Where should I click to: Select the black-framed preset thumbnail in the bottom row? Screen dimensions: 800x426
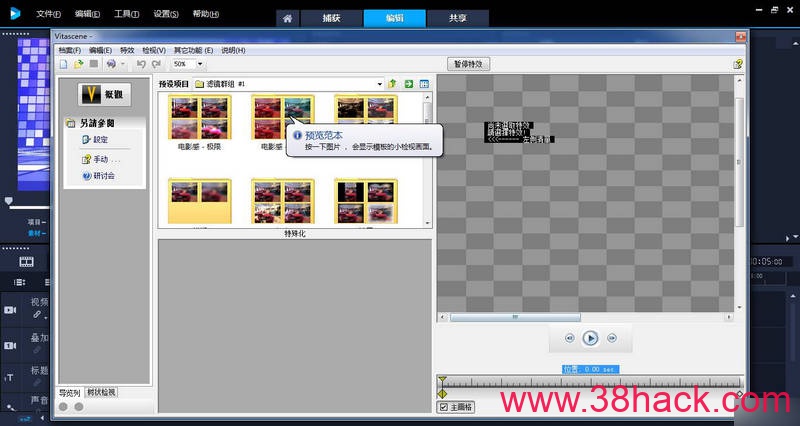366,201
